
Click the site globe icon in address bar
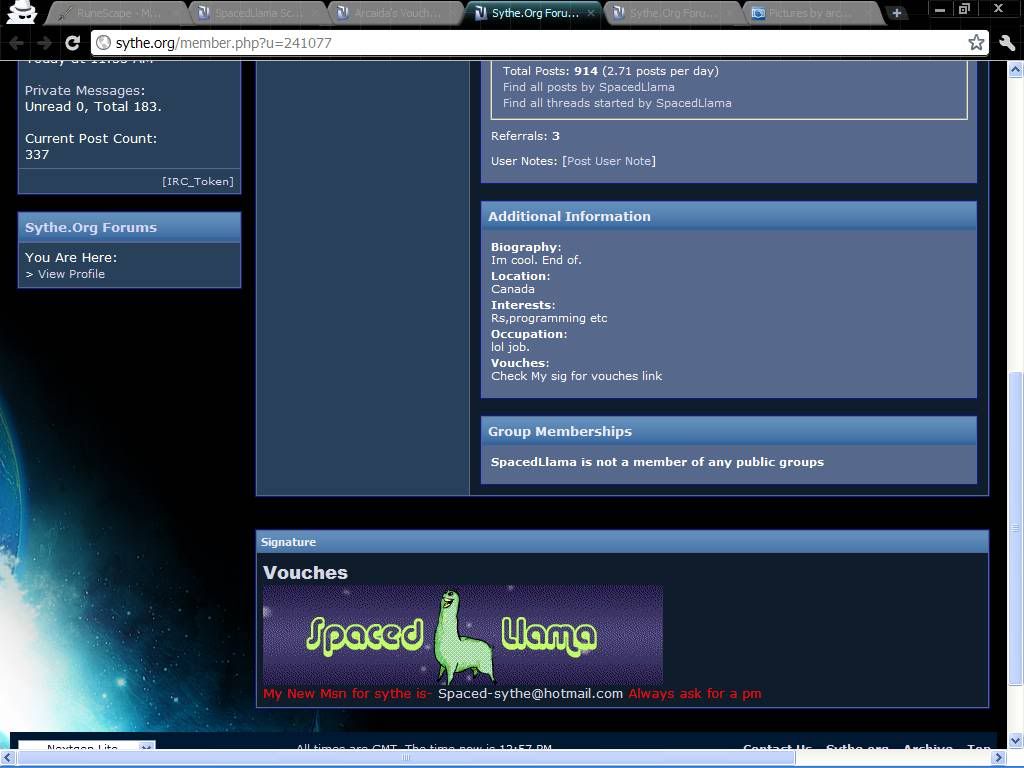103,43
